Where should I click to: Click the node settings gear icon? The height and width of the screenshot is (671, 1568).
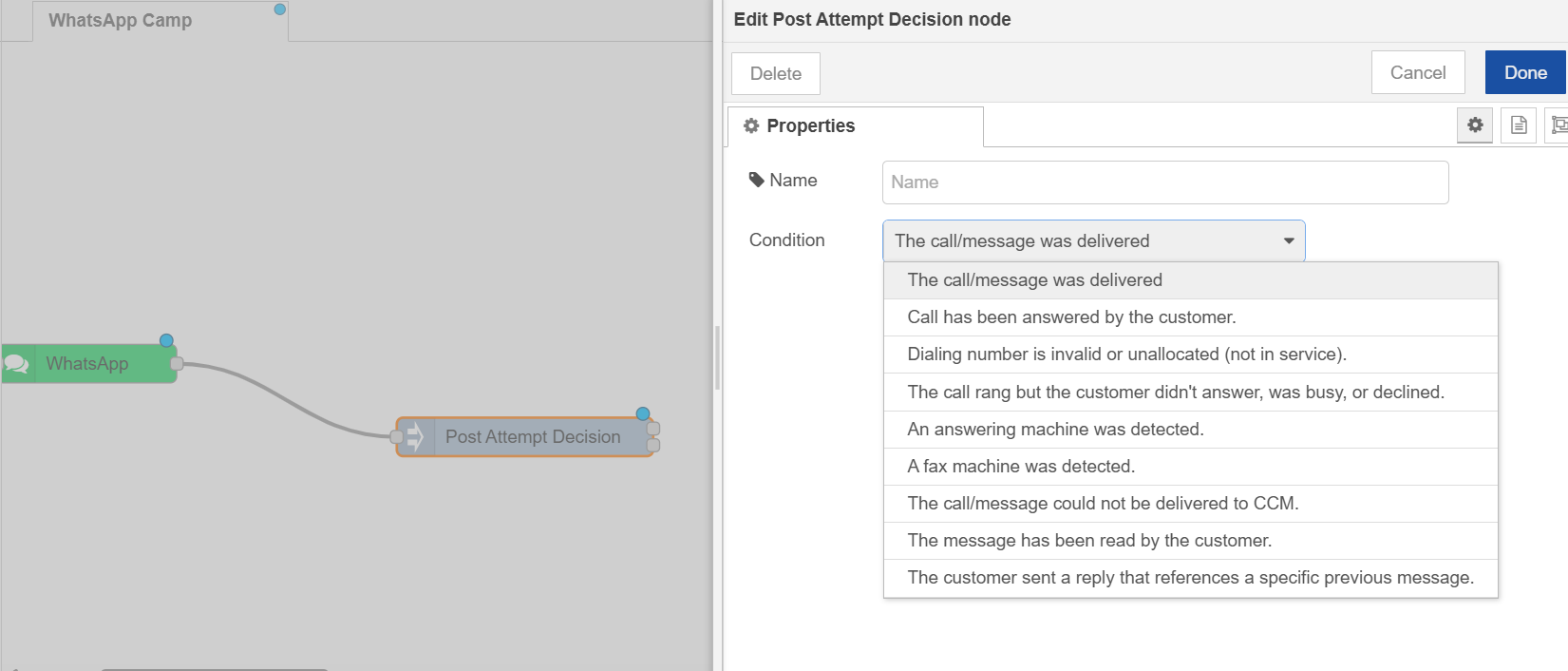coord(1475,125)
